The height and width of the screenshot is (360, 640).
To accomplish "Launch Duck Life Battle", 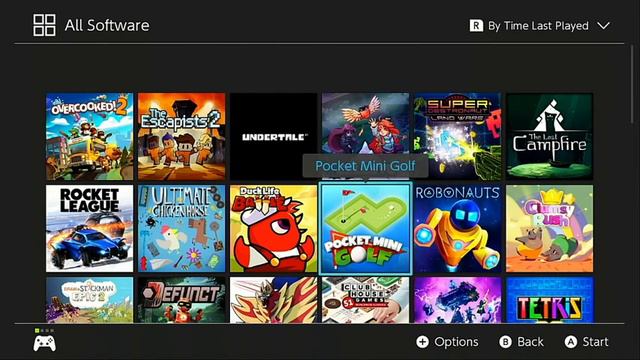I will [273, 229].
